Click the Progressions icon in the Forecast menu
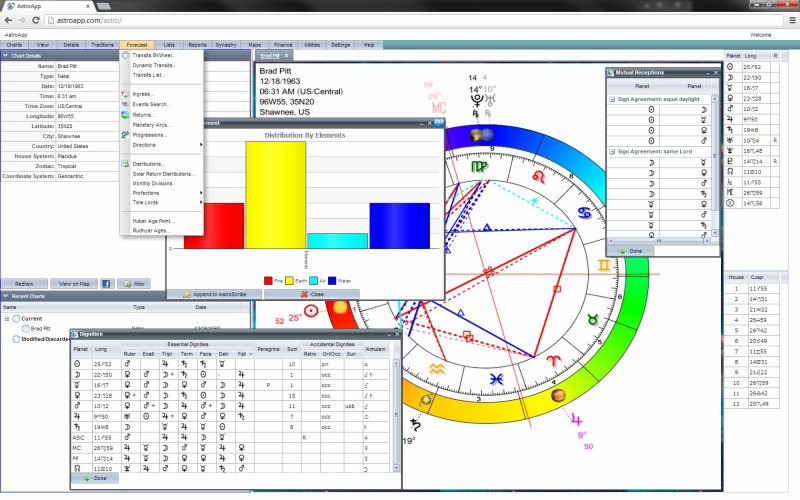 pyautogui.click(x=125, y=134)
